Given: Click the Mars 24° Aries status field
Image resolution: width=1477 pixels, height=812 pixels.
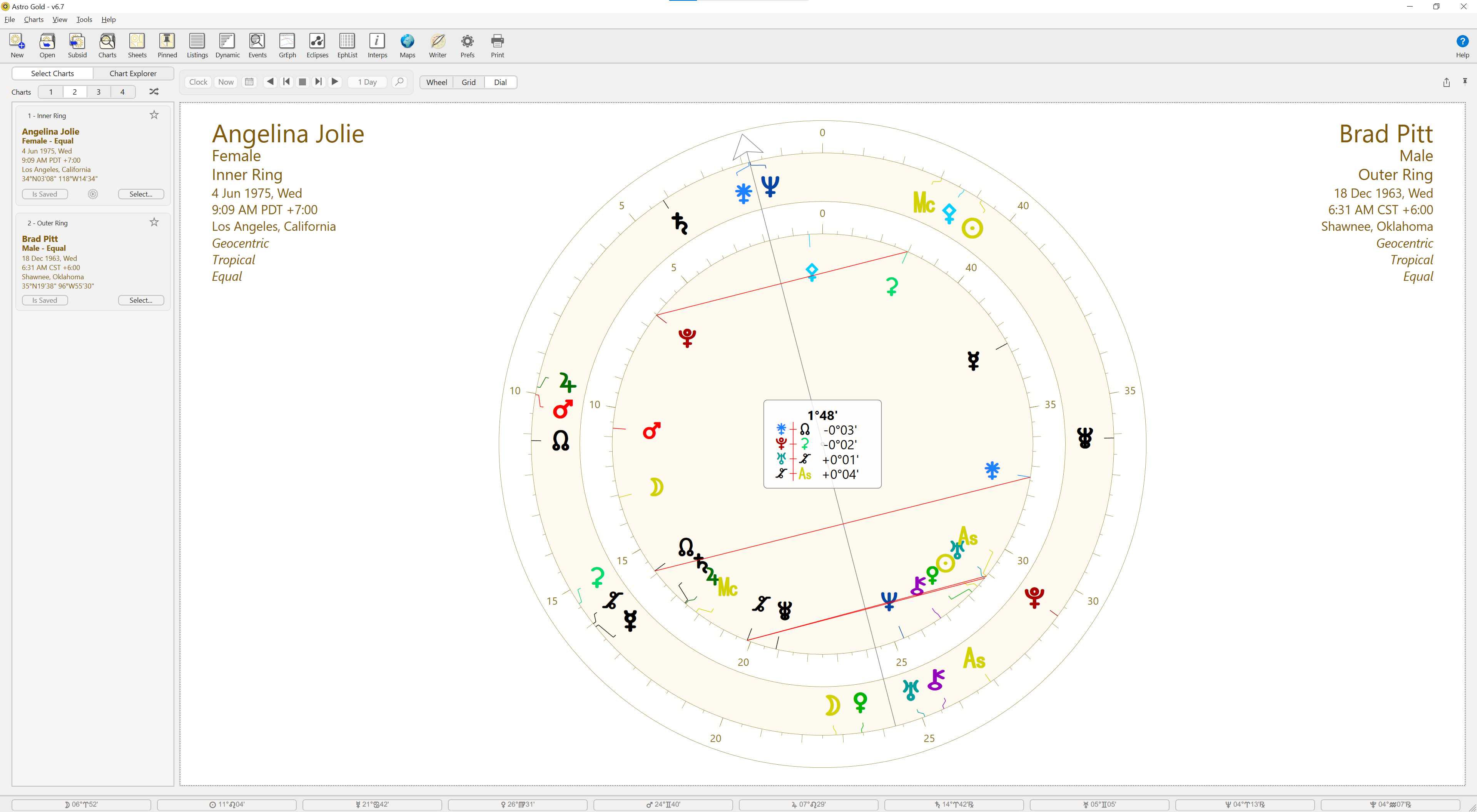Looking at the screenshot, I should pos(663,805).
